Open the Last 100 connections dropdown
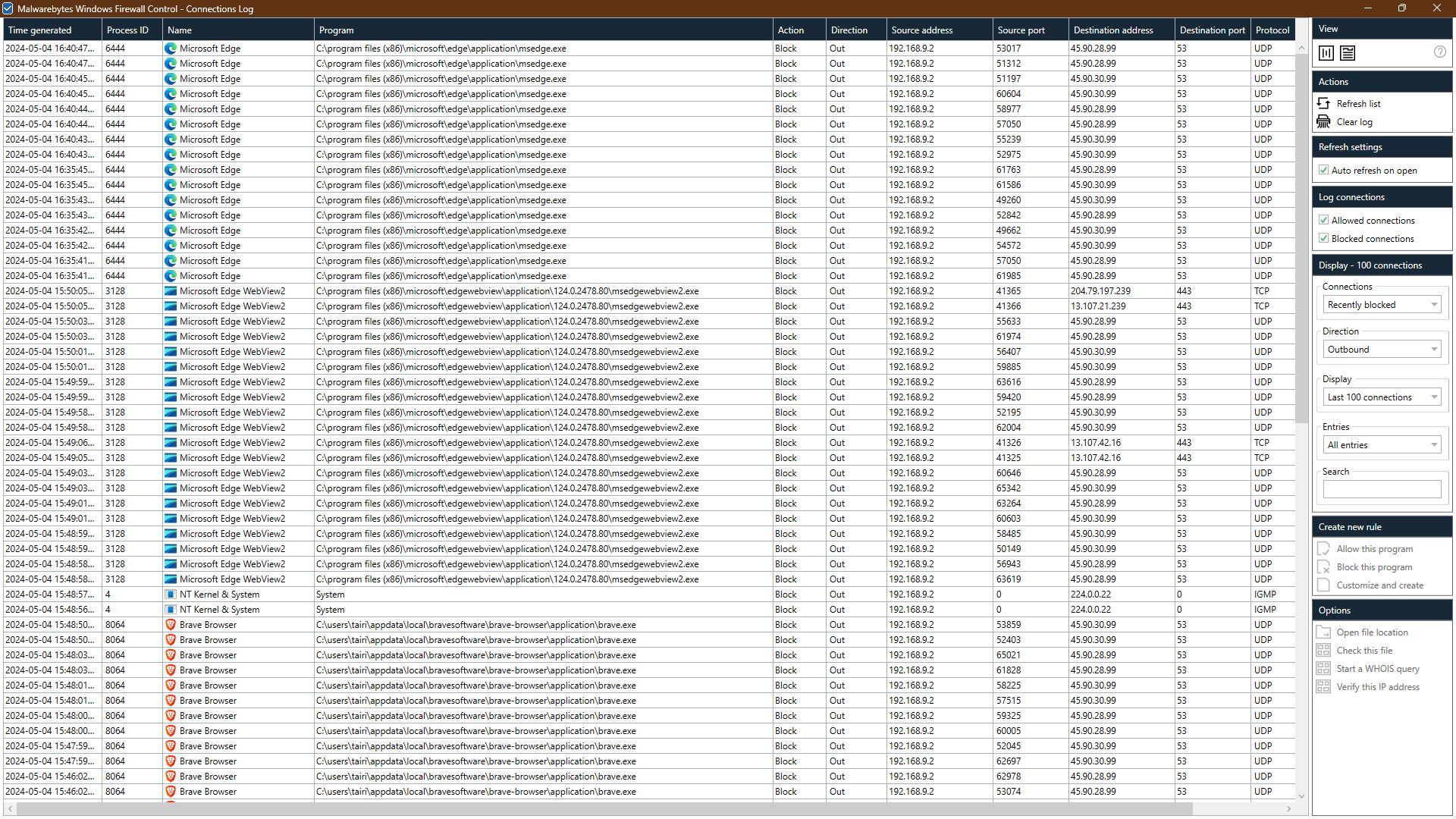Viewport: 1456px width, 819px height. pos(1382,397)
